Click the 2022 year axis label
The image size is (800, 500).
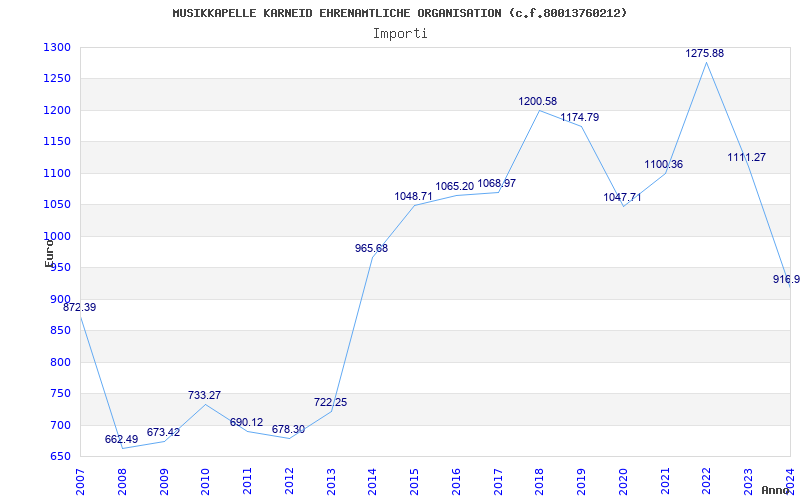point(707,483)
